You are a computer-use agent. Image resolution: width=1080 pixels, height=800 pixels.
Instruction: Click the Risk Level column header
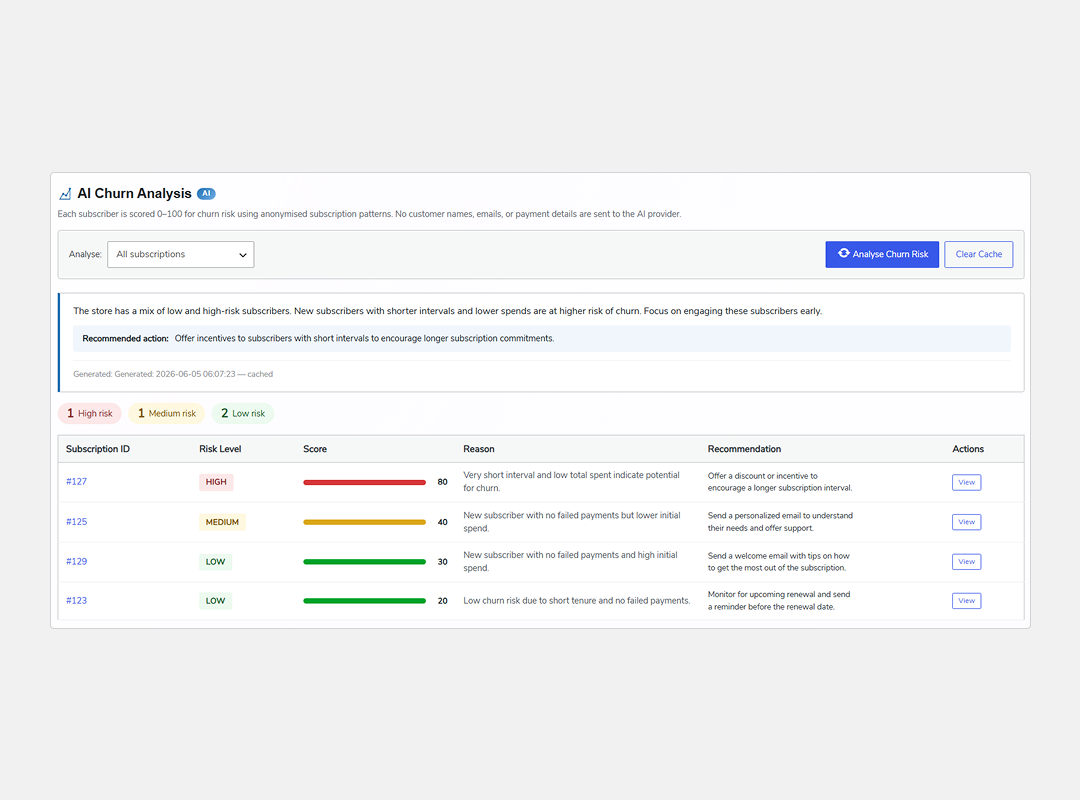(220, 449)
